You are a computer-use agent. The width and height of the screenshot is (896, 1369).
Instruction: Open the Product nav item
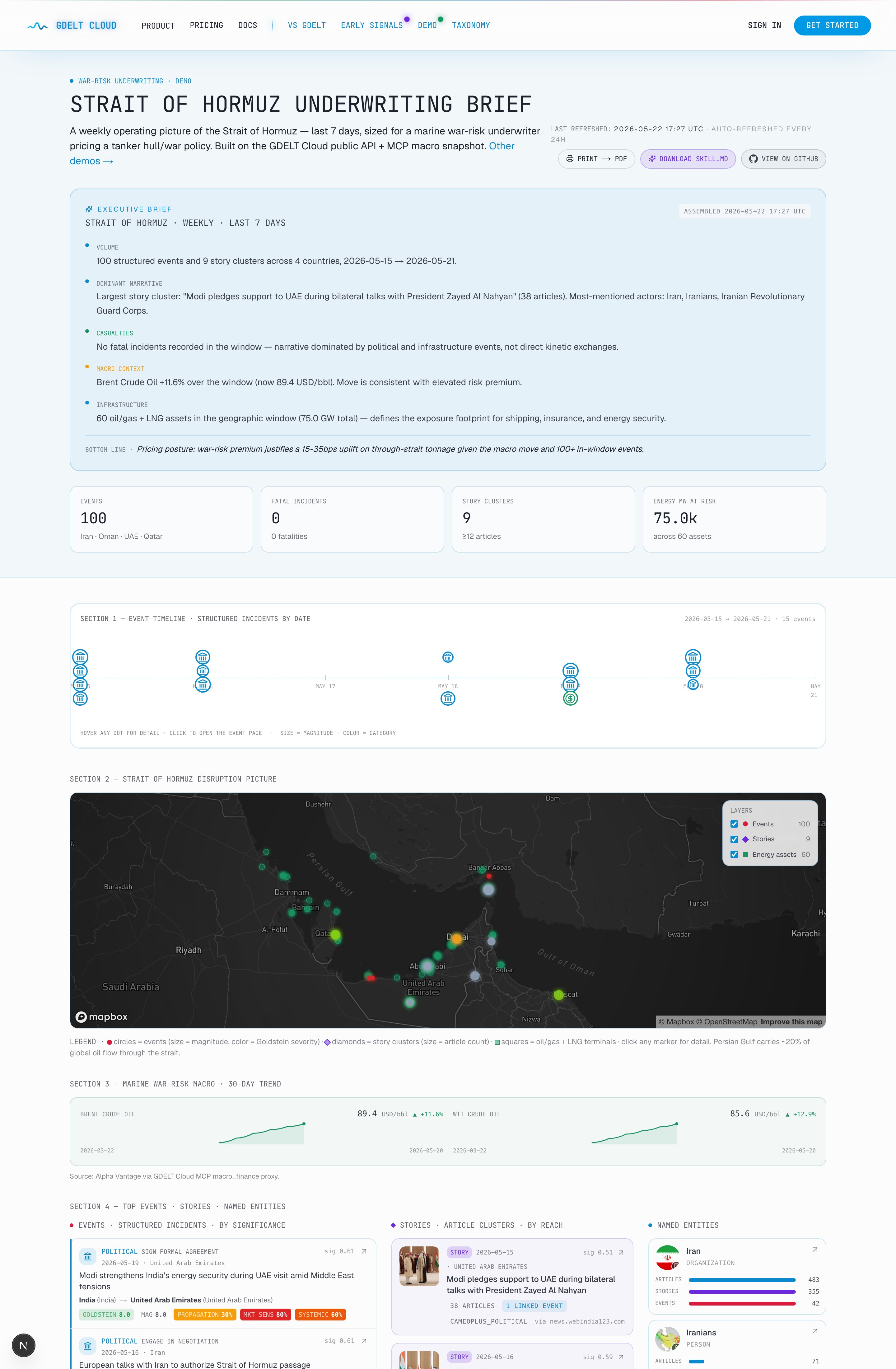pyautogui.click(x=158, y=25)
